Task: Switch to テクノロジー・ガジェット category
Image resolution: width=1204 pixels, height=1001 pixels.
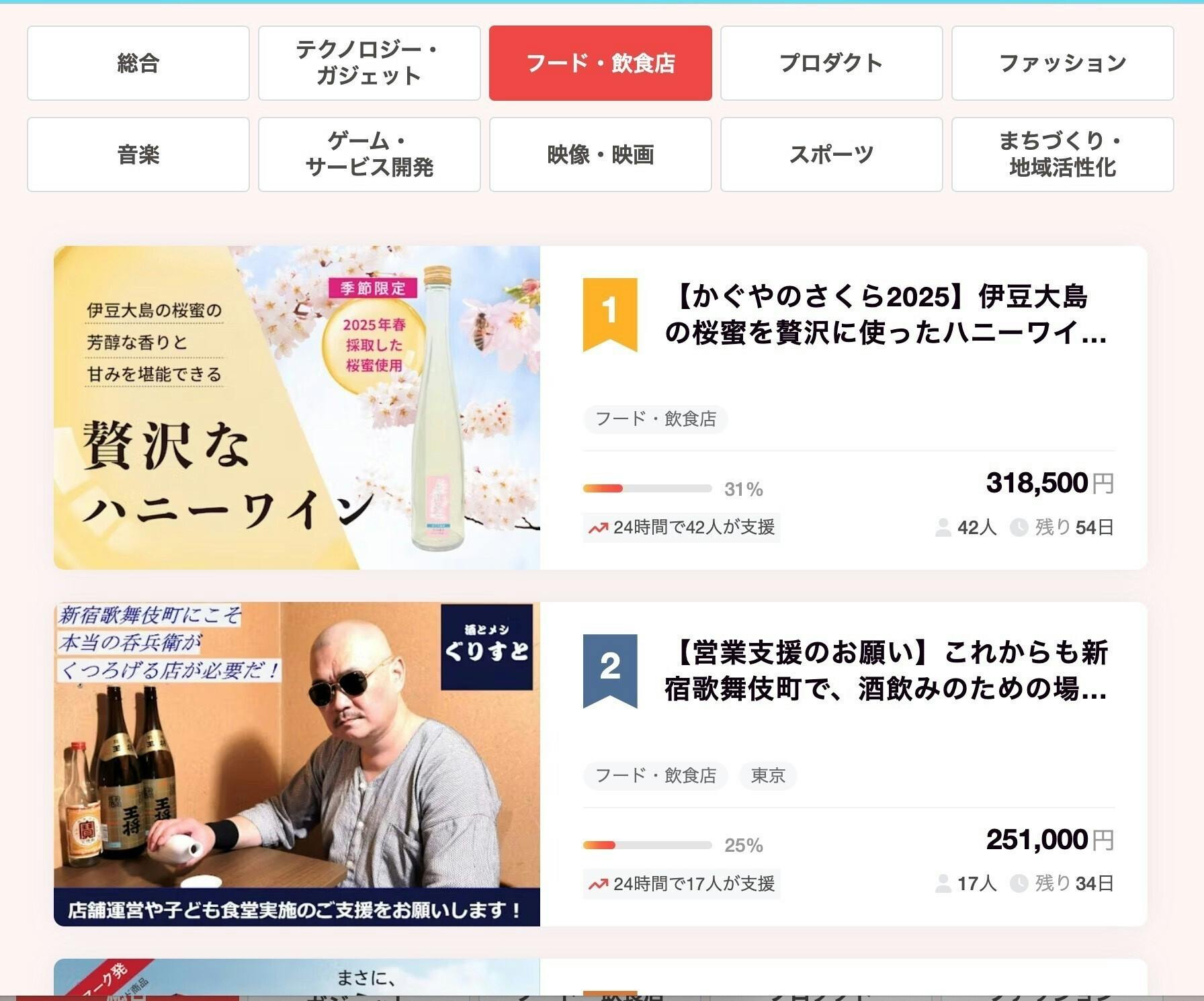Action: coord(370,63)
